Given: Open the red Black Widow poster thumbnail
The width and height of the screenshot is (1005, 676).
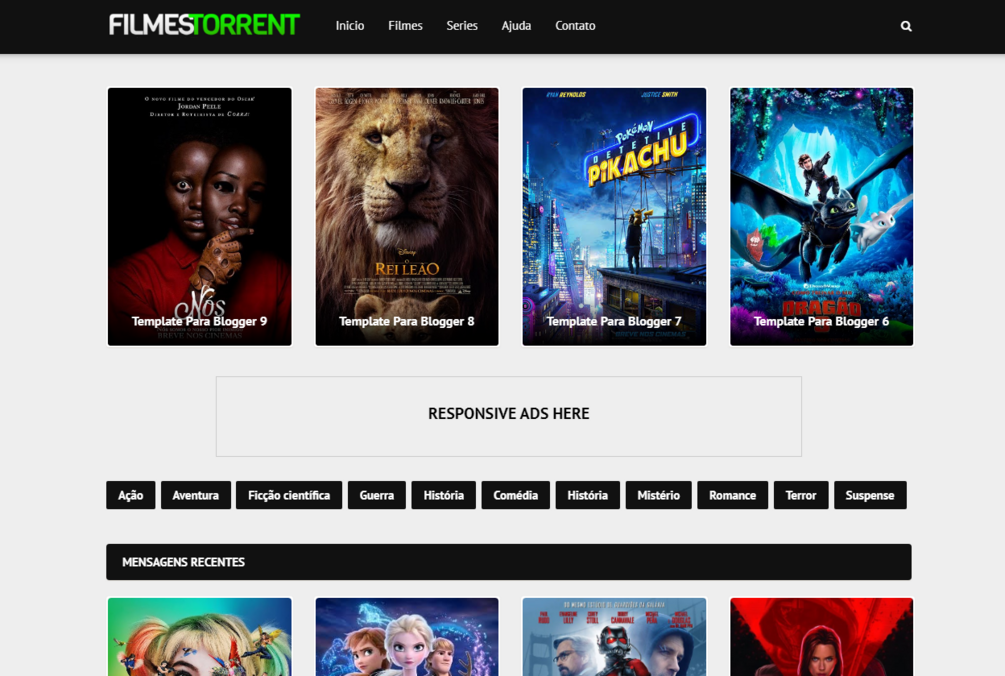Looking at the screenshot, I should 822,637.
